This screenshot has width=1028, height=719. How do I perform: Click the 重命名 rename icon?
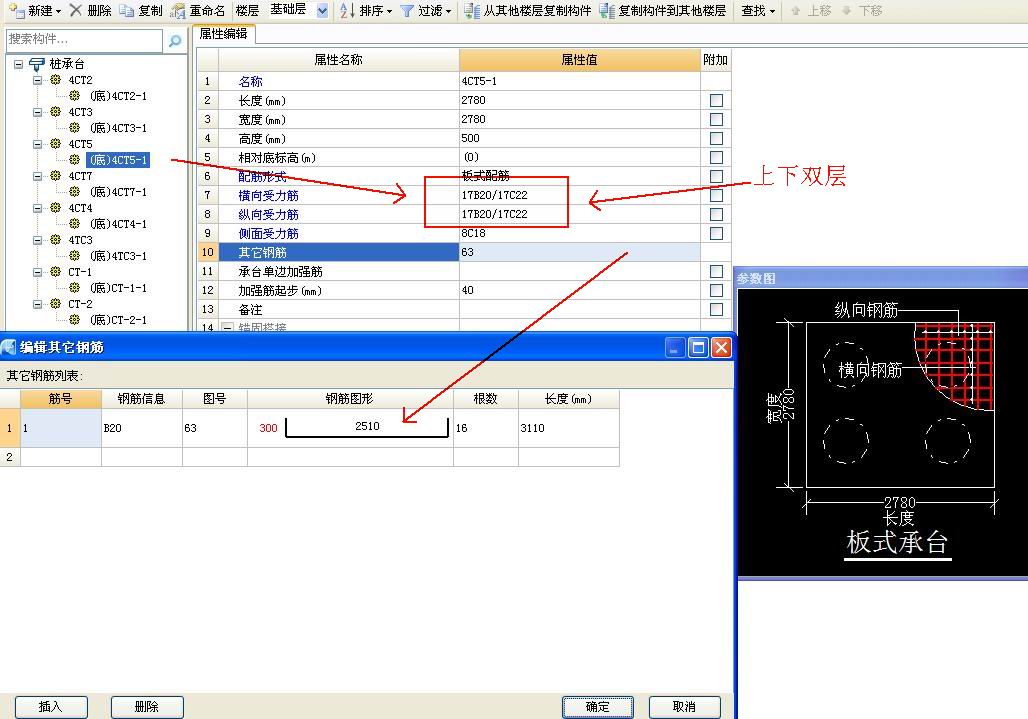178,10
